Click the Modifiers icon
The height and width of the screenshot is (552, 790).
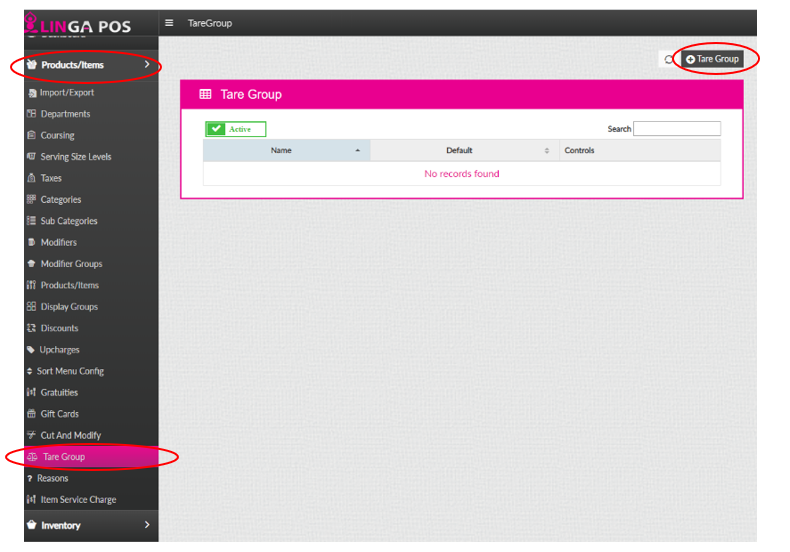click(x=31, y=242)
